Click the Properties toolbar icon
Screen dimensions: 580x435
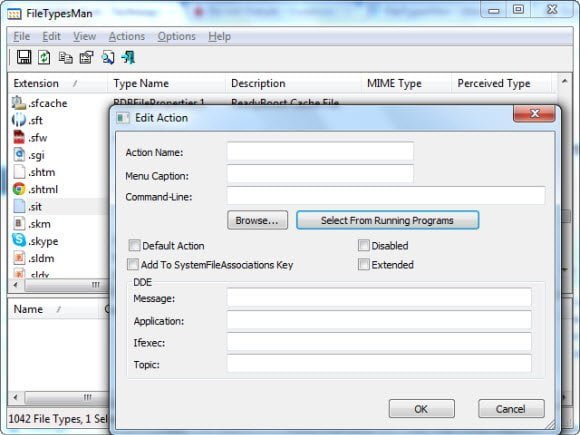pos(87,58)
